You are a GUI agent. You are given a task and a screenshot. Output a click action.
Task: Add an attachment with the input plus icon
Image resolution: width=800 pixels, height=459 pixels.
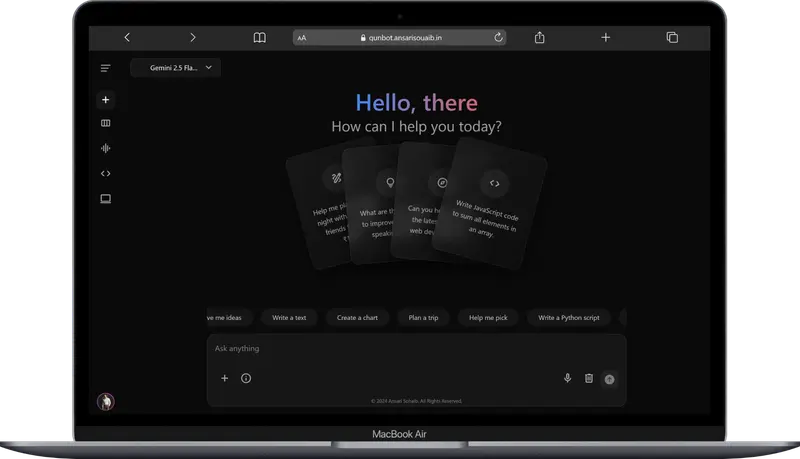(x=224, y=378)
